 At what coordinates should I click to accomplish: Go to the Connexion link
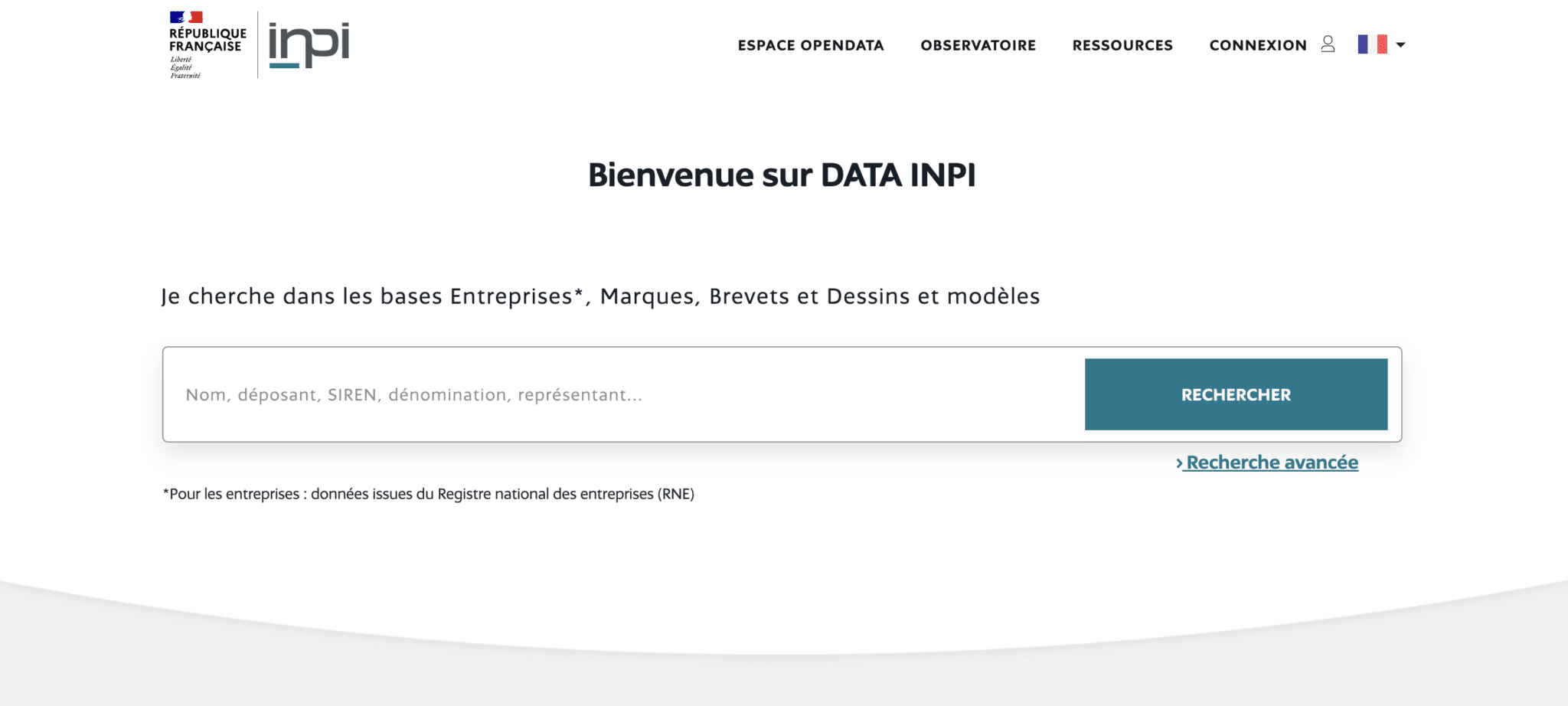[x=1258, y=45]
